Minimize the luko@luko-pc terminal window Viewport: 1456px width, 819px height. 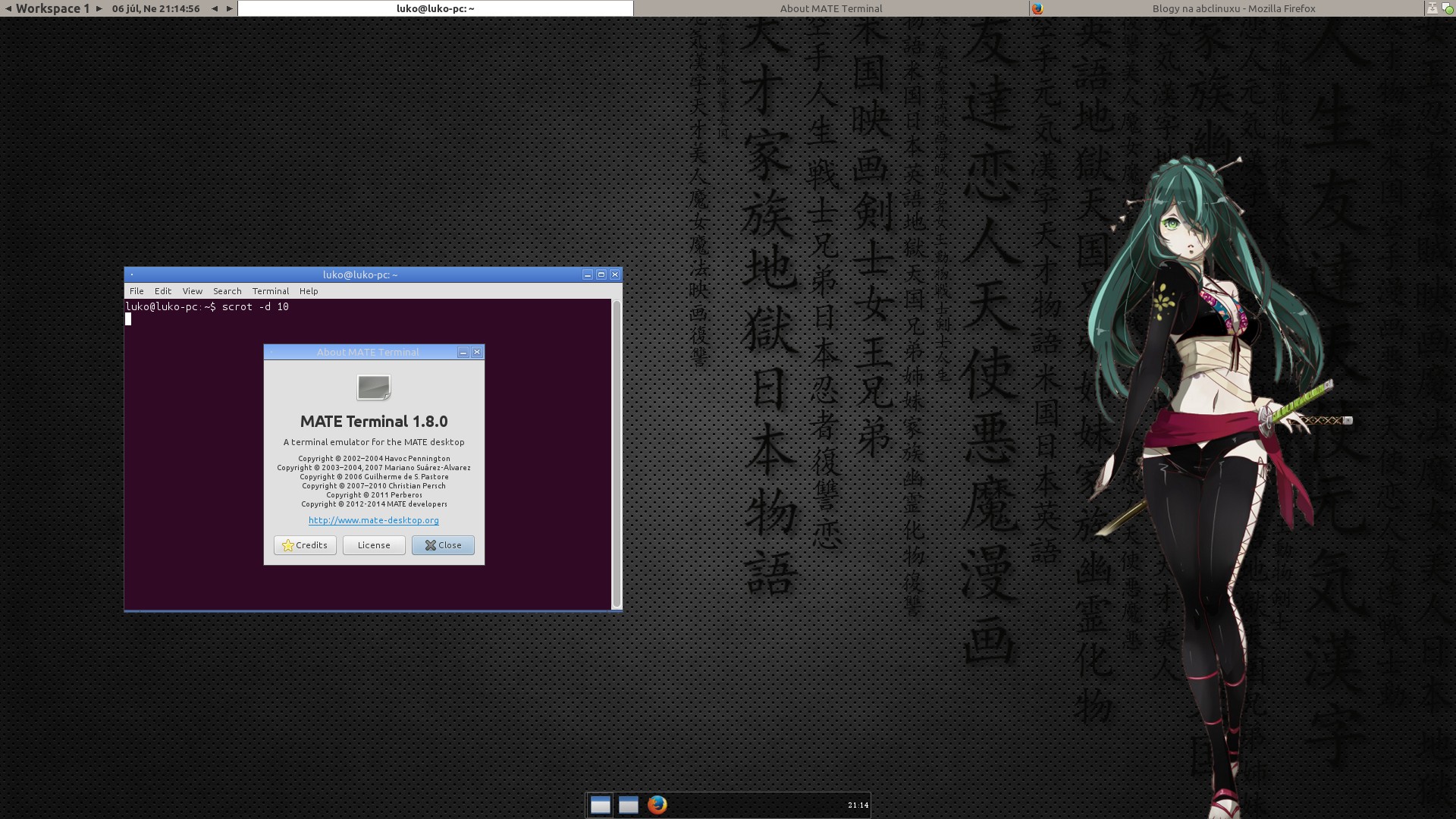point(588,275)
